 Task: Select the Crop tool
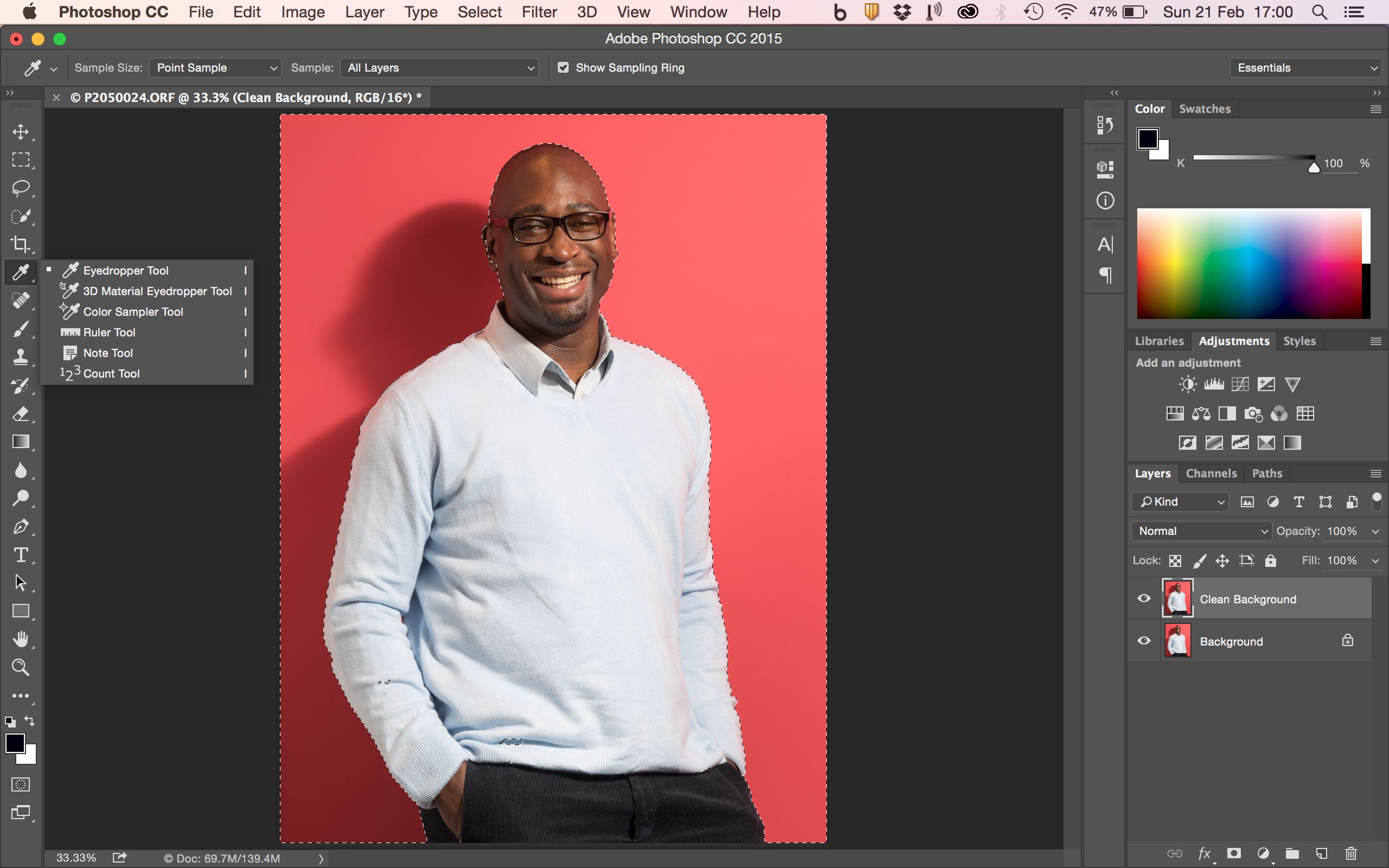point(21,244)
